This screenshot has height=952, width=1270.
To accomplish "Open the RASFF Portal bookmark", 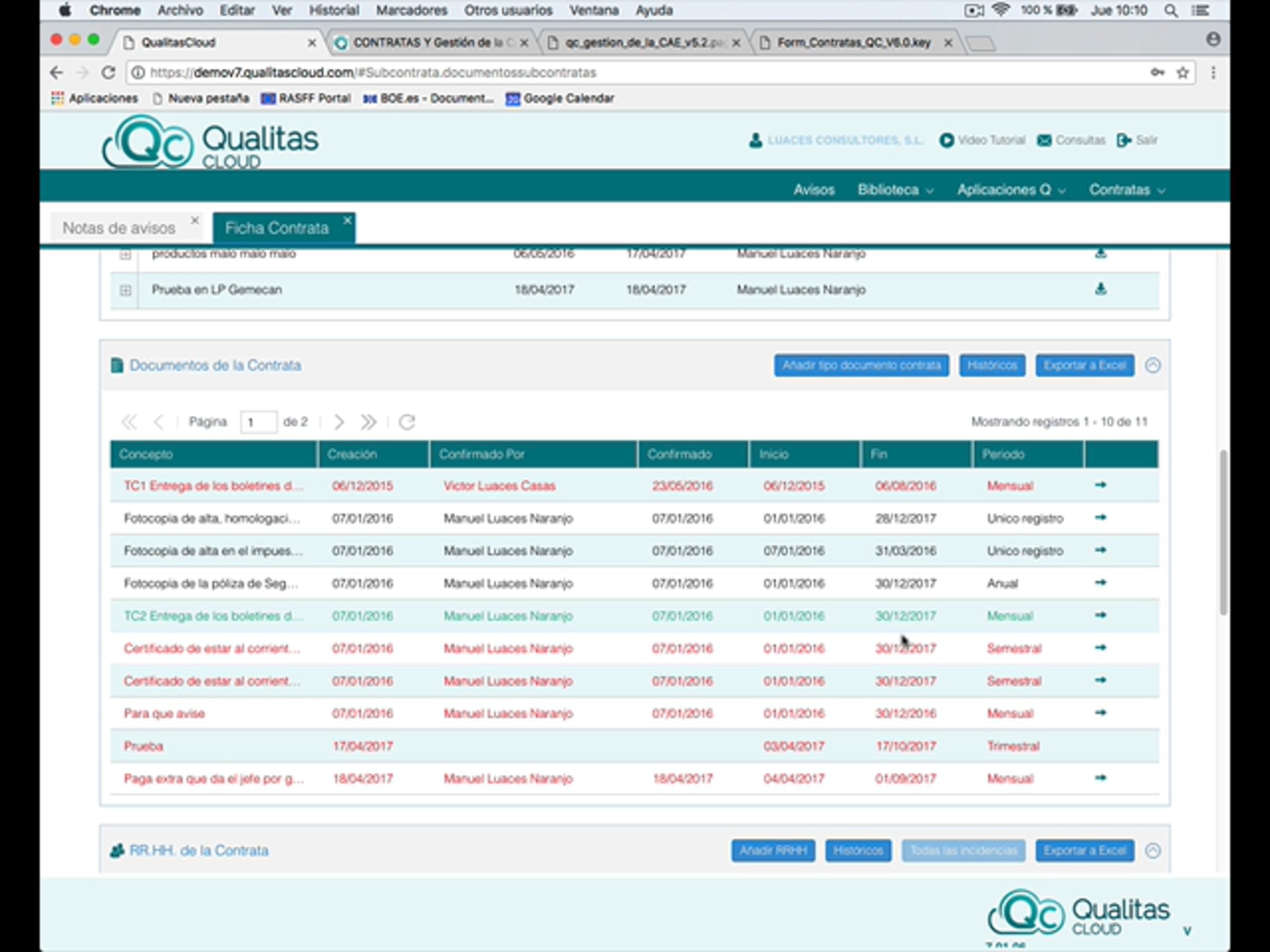I will [x=306, y=99].
